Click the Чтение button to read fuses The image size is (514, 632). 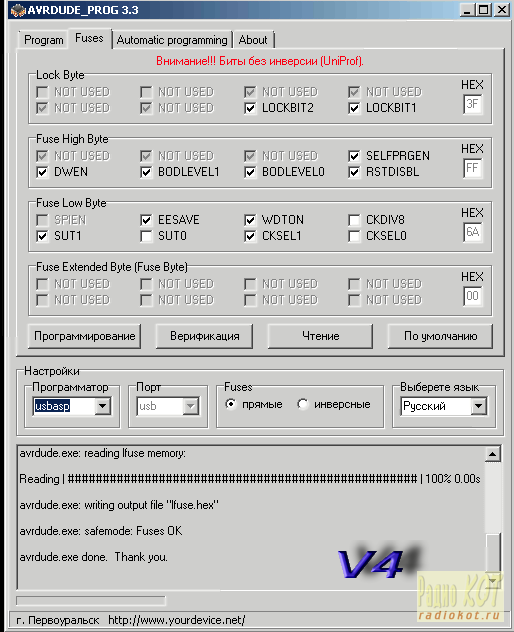320,336
